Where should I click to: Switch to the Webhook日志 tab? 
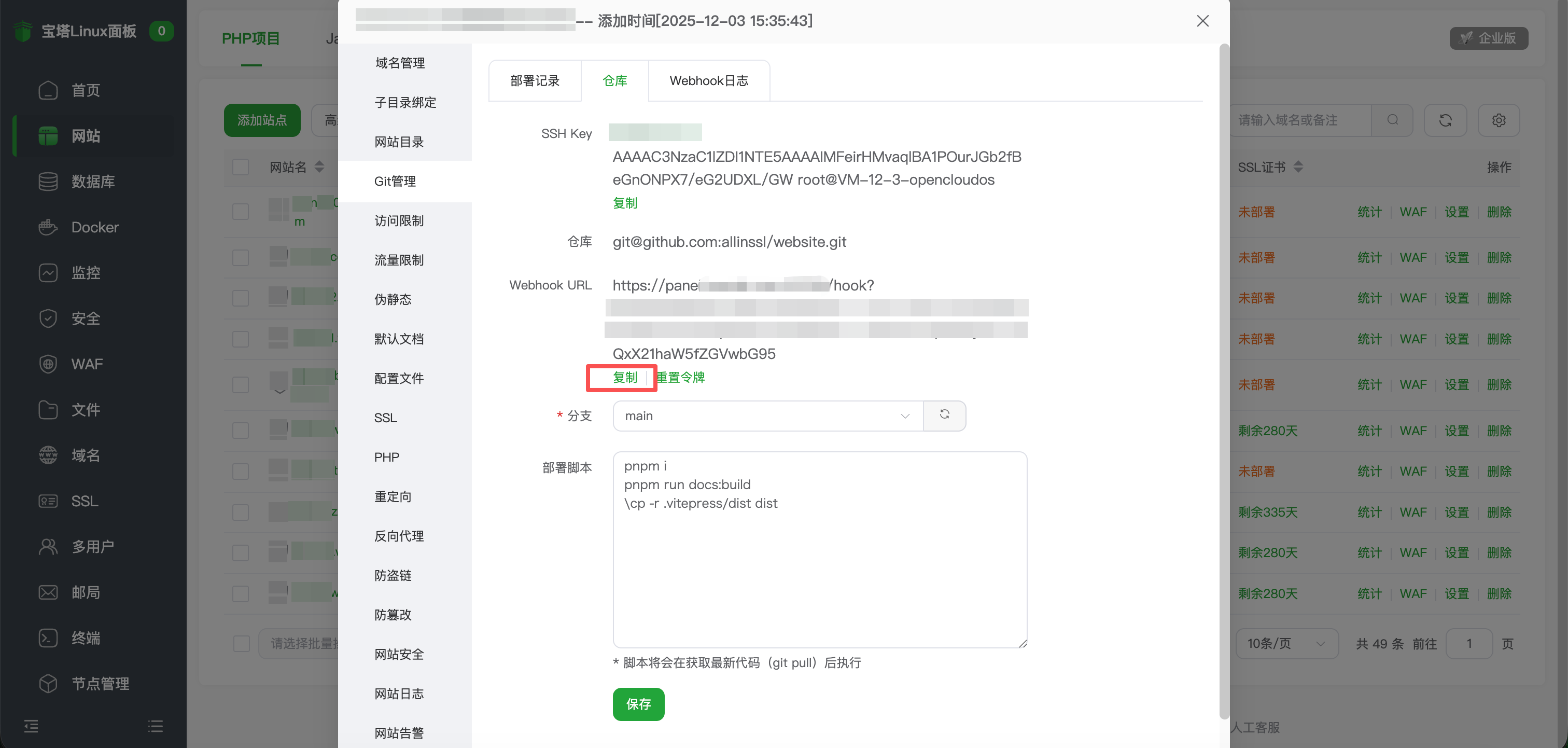[x=708, y=80]
